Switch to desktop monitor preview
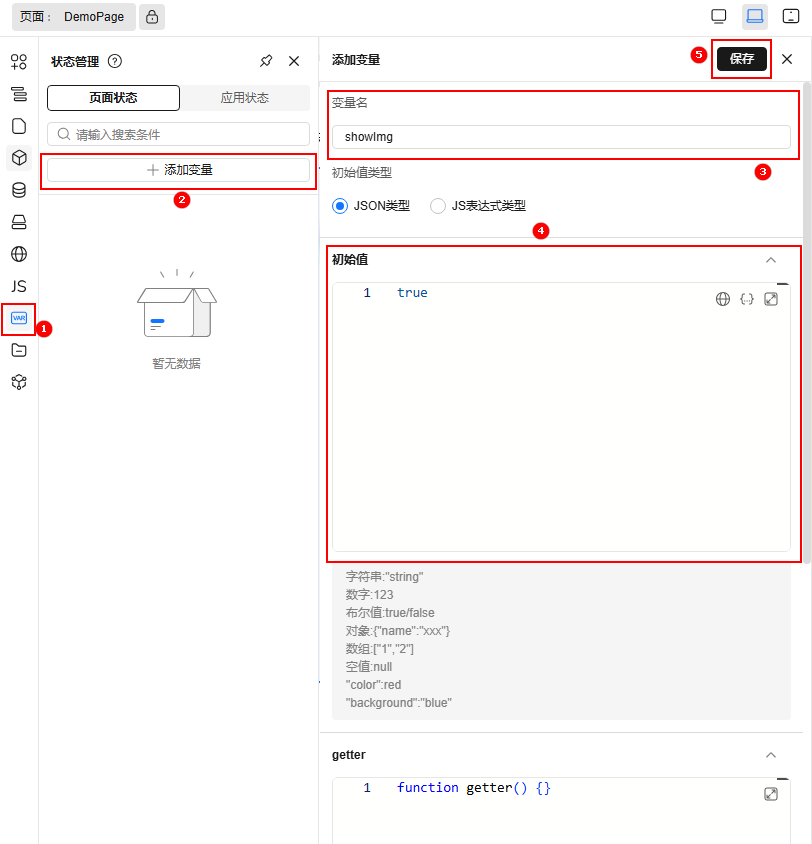Viewport: 812px width, 844px height. click(x=718, y=16)
